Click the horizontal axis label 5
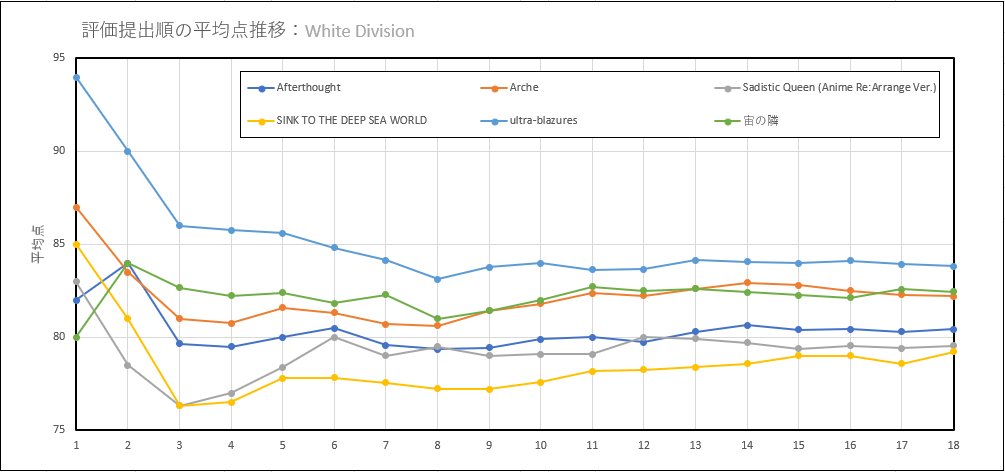Screen dimensions: 1005x472 (x=283, y=444)
